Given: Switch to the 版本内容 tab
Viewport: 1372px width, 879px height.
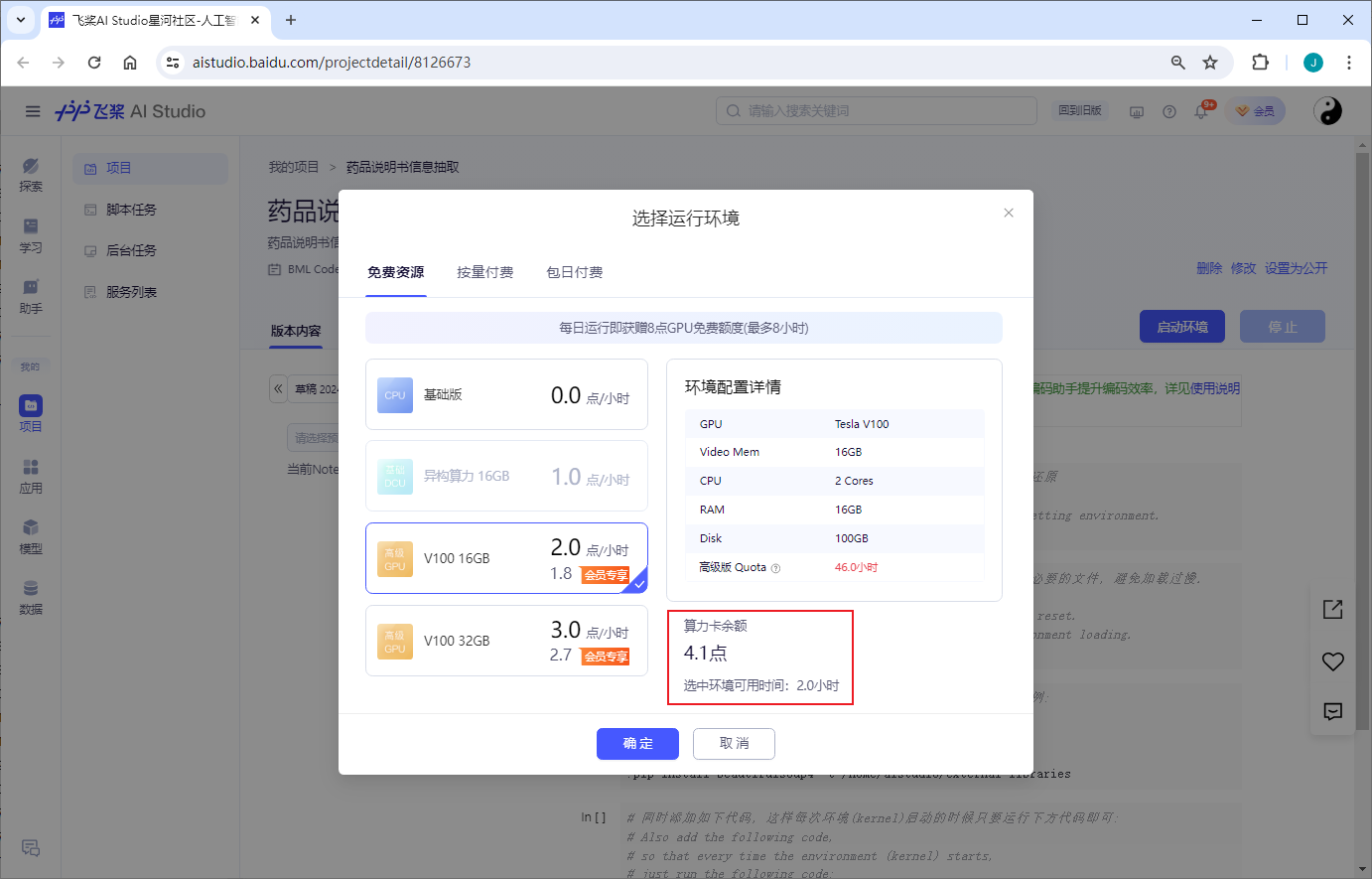Looking at the screenshot, I should click(296, 331).
